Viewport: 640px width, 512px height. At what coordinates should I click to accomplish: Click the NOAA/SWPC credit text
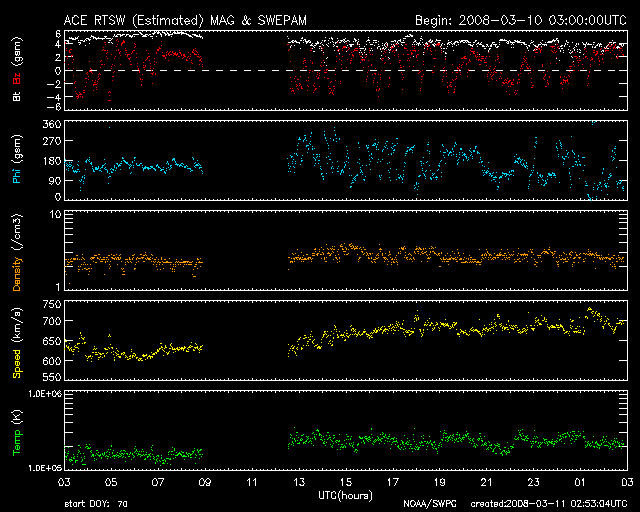428,505
